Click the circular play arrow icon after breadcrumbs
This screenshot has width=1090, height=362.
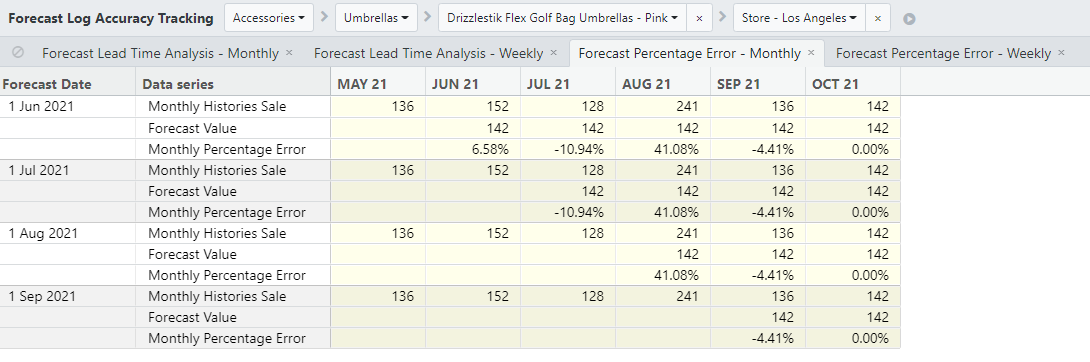[x=909, y=19]
